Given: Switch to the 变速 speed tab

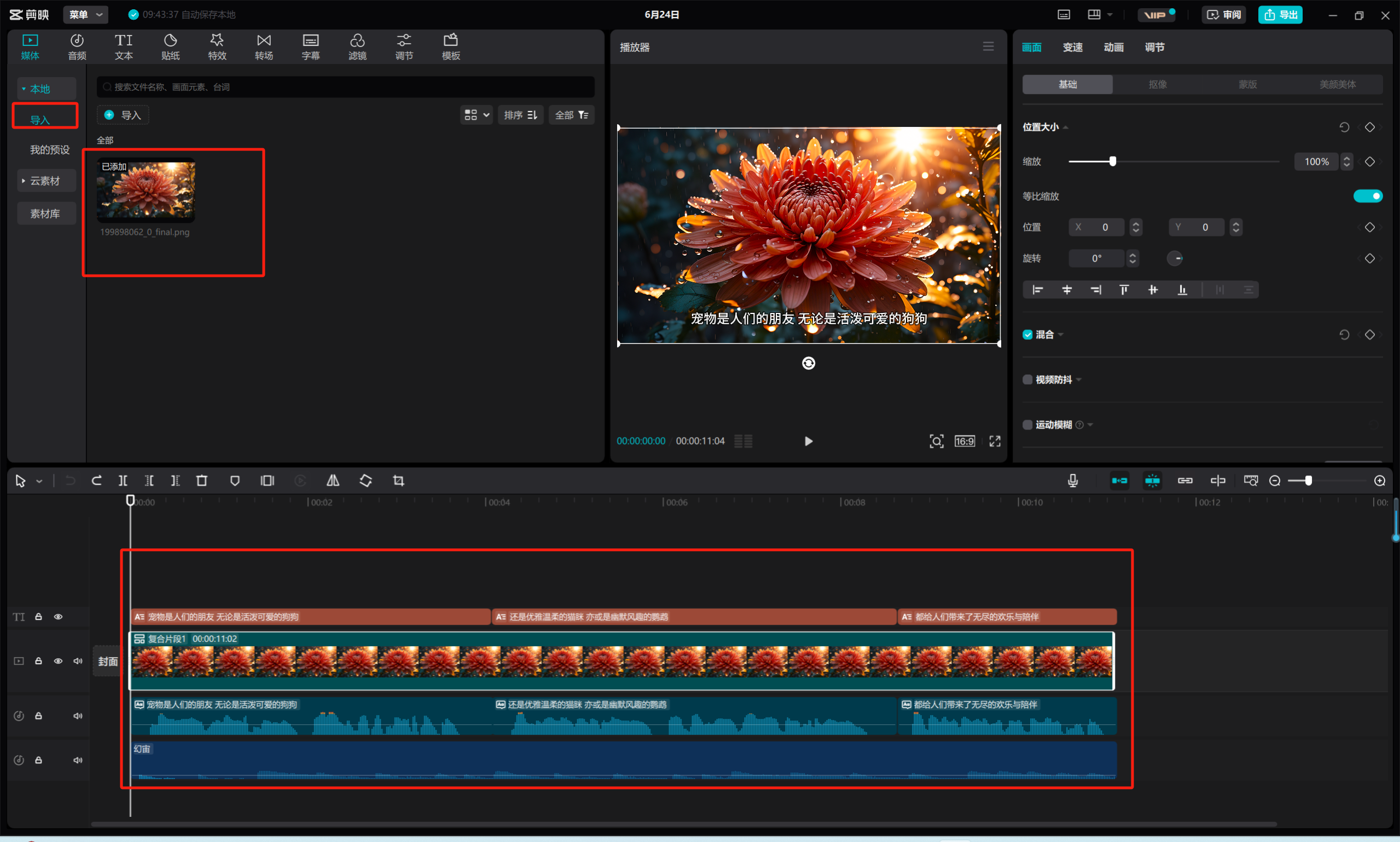Looking at the screenshot, I should pyautogui.click(x=1072, y=47).
